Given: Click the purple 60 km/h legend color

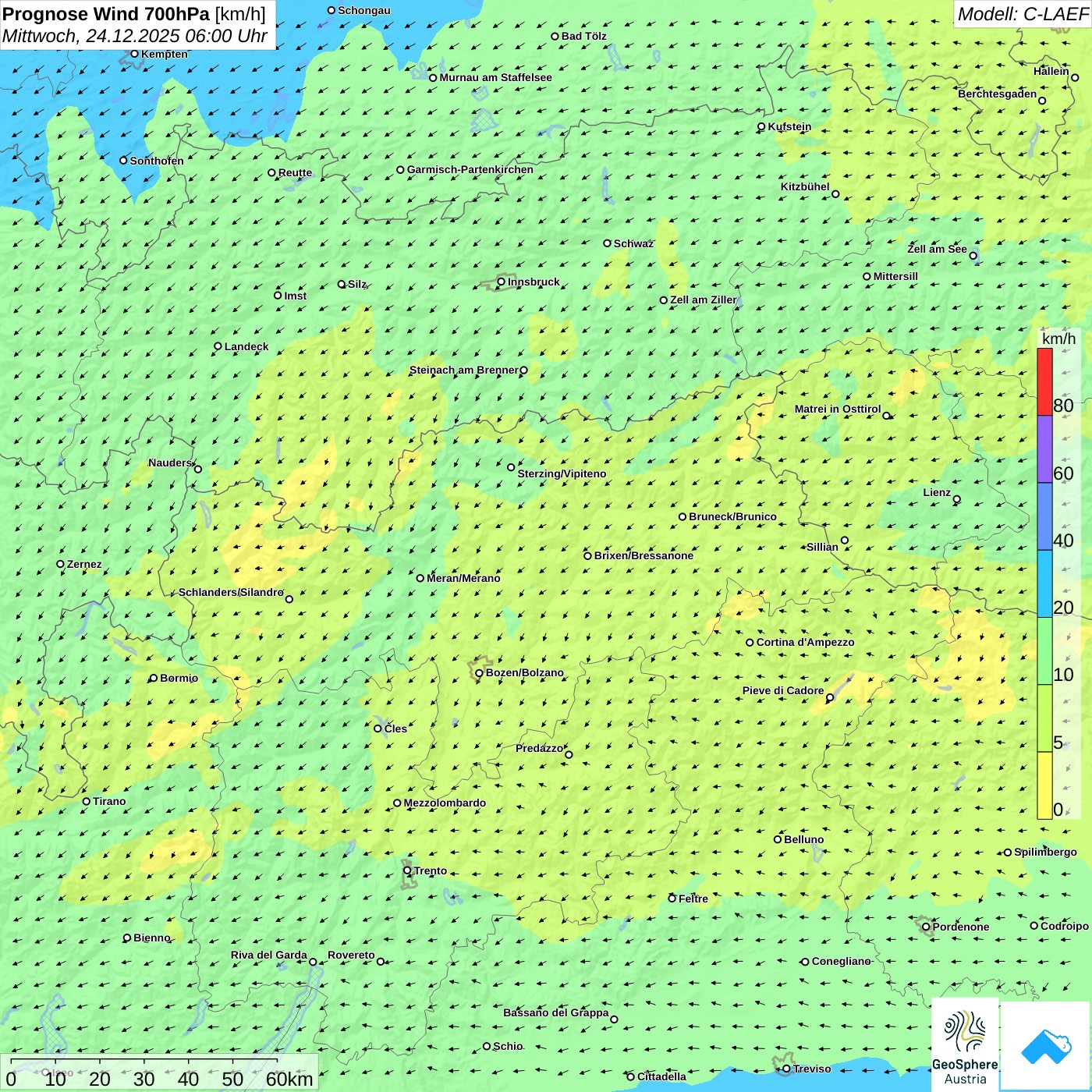Looking at the screenshot, I should coord(1044,449).
